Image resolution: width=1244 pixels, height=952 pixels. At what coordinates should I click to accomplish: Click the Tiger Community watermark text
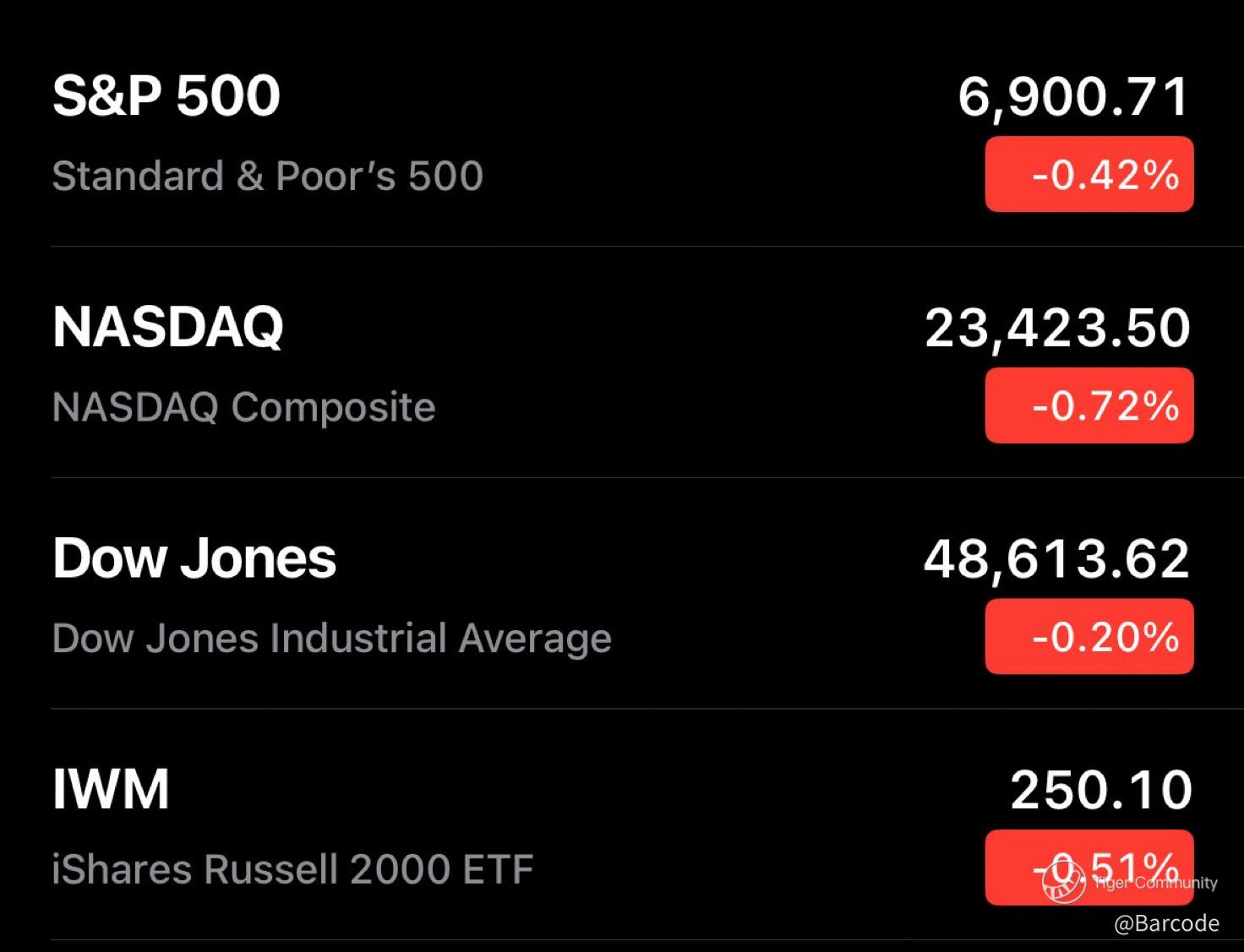(1155, 883)
